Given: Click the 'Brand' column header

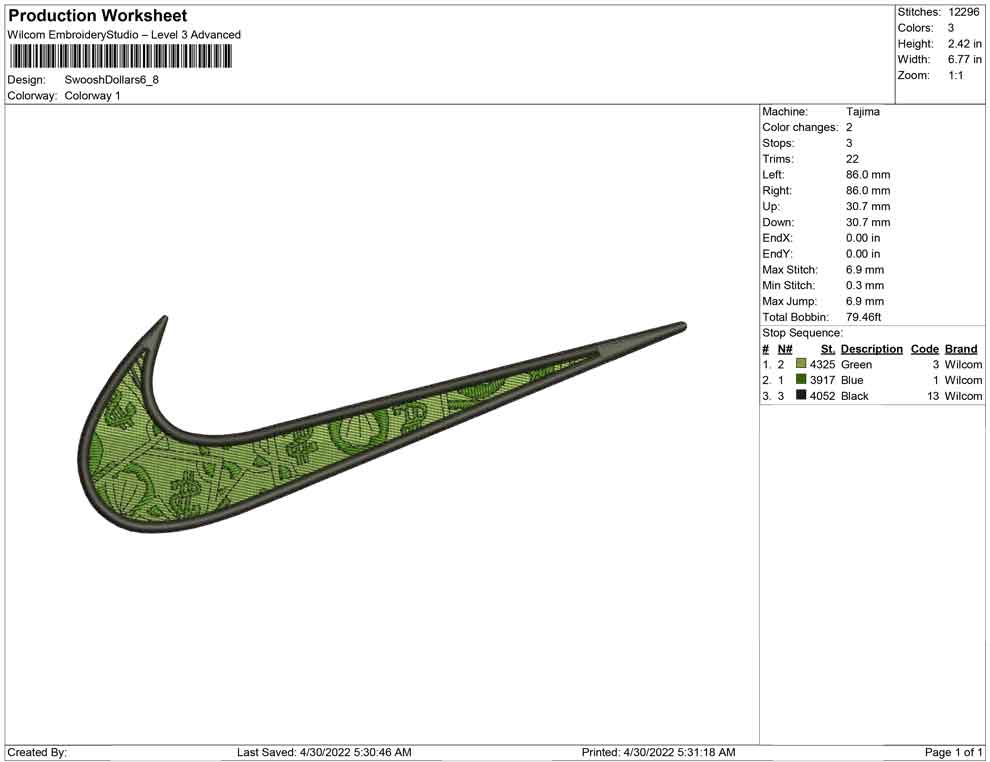Looking at the screenshot, I should click(x=961, y=349).
